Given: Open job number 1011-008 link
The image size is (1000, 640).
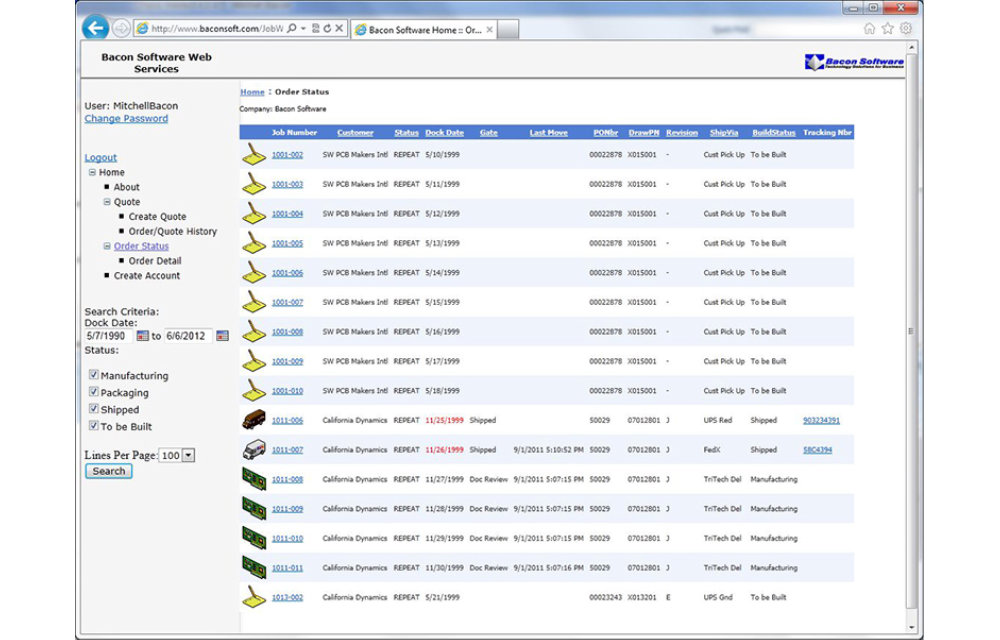Looking at the screenshot, I should (x=288, y=479).
